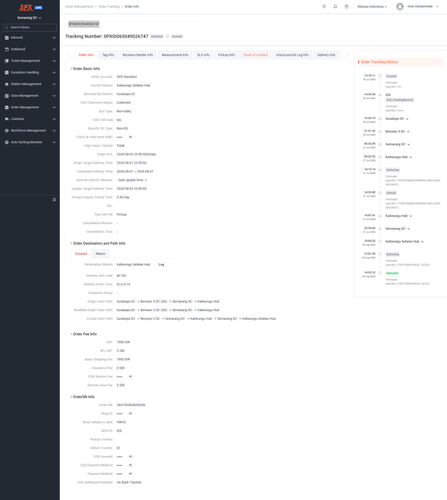Click the Order Management sidebar icon

[x=7, y=107]
